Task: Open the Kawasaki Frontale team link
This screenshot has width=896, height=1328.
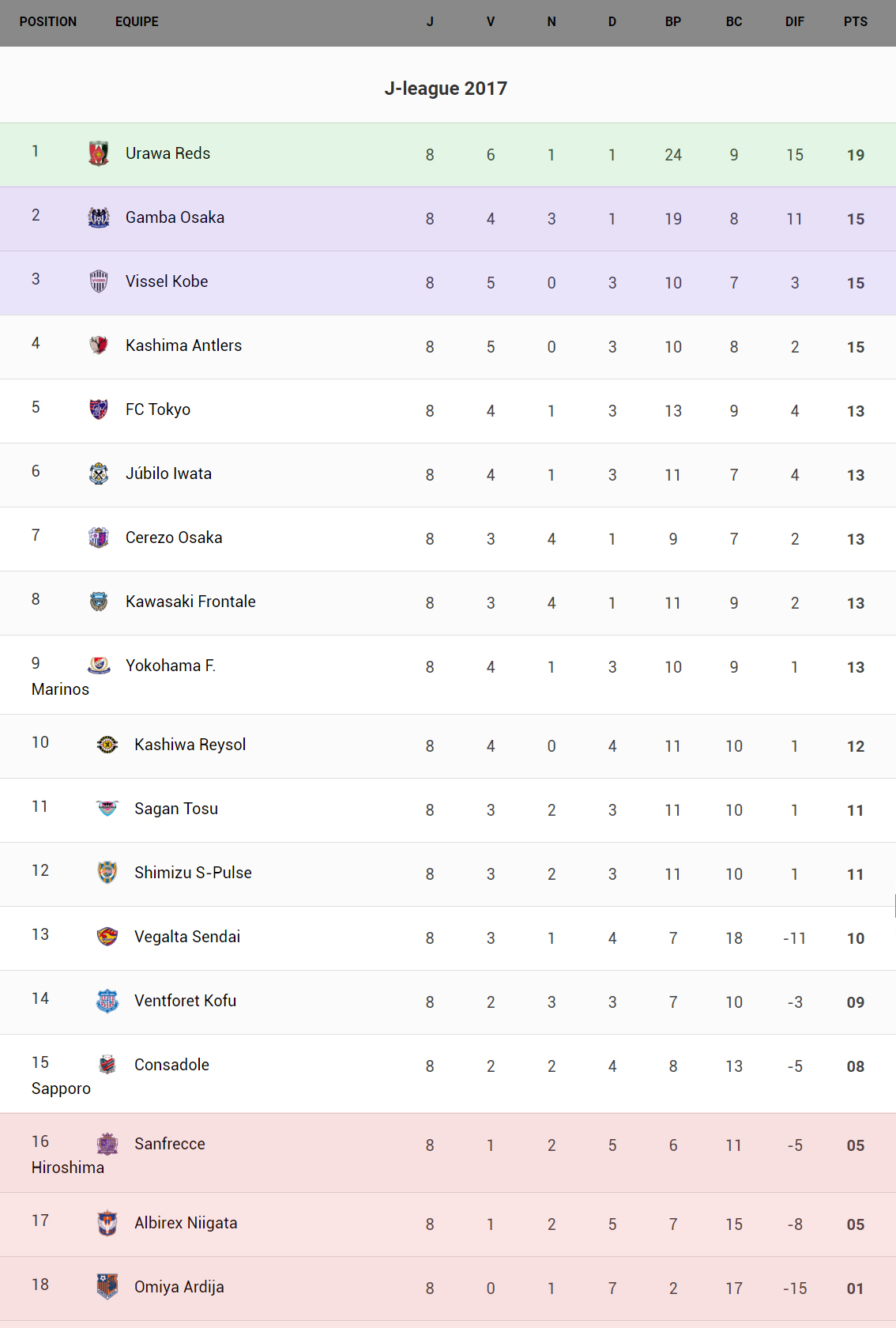Action: (x=190, y=602)
